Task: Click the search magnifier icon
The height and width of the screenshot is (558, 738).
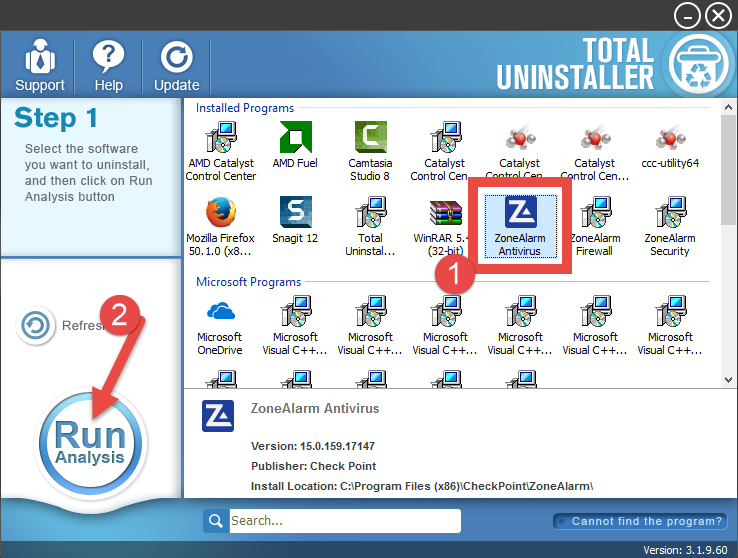Action: click(216, 521)
